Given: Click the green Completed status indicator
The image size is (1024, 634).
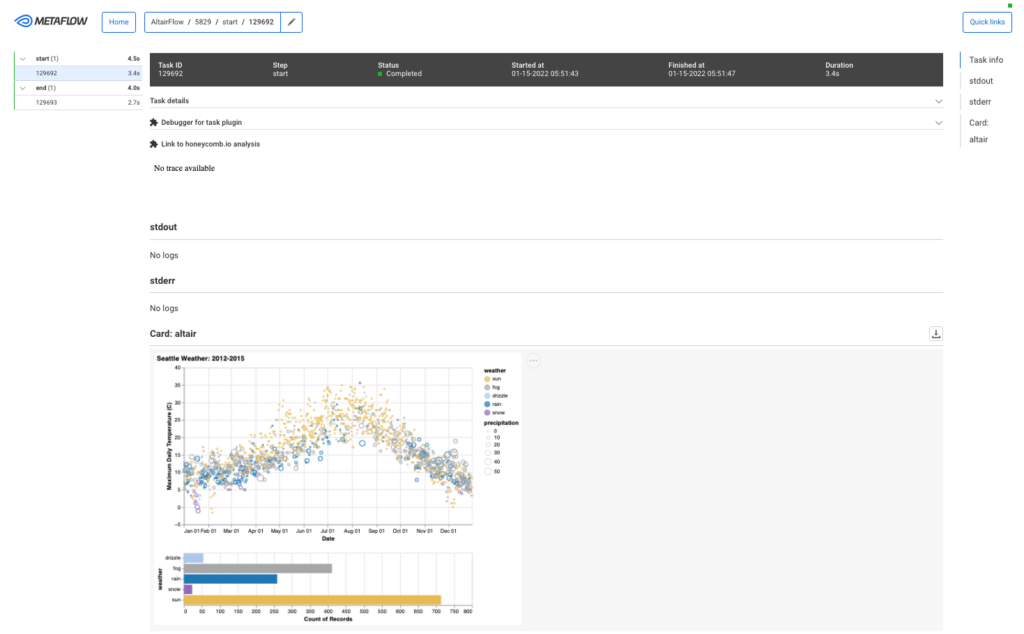Looking at the screenshot, I should click(x=380, y=74).
